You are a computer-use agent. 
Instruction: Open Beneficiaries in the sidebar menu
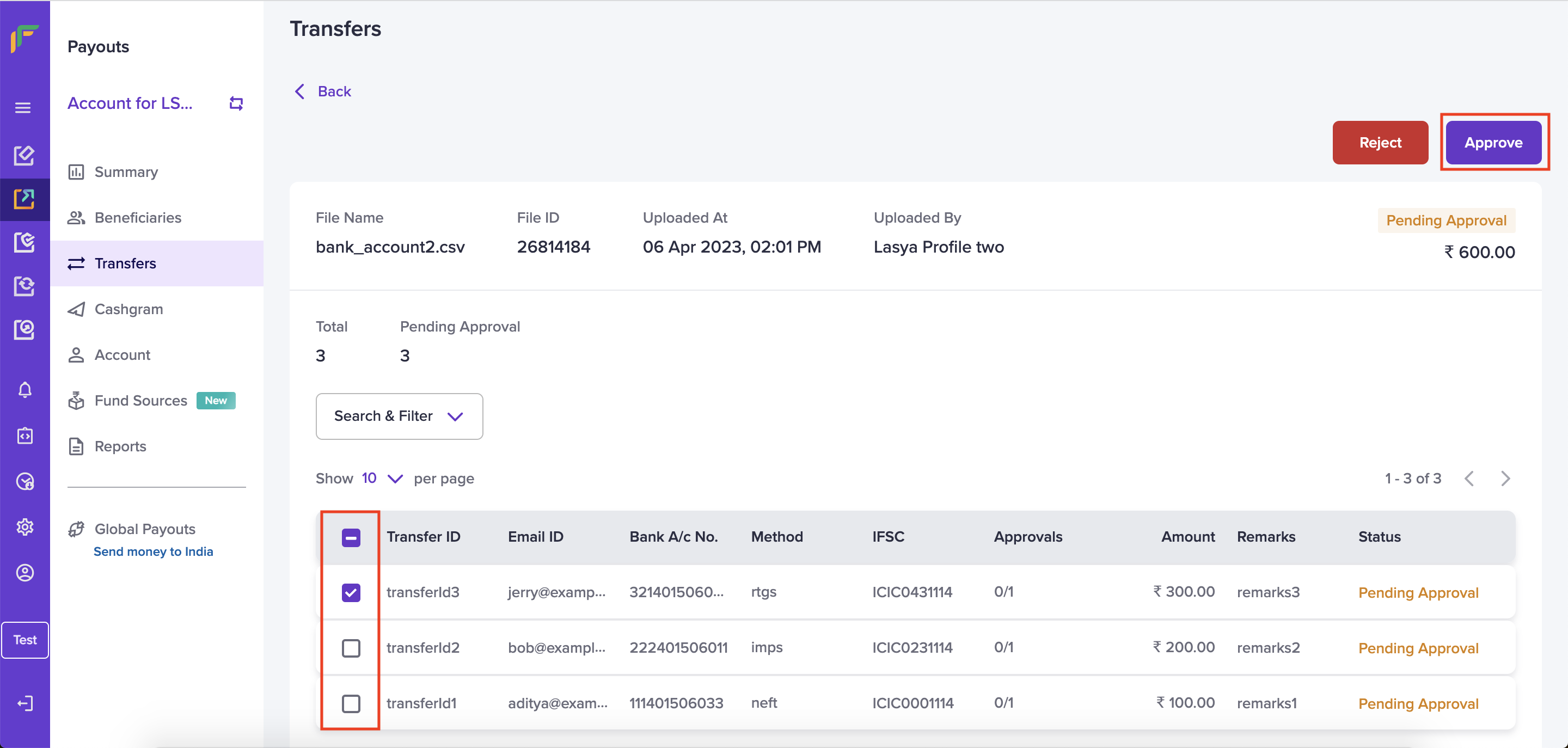click(x=138, y=218)
